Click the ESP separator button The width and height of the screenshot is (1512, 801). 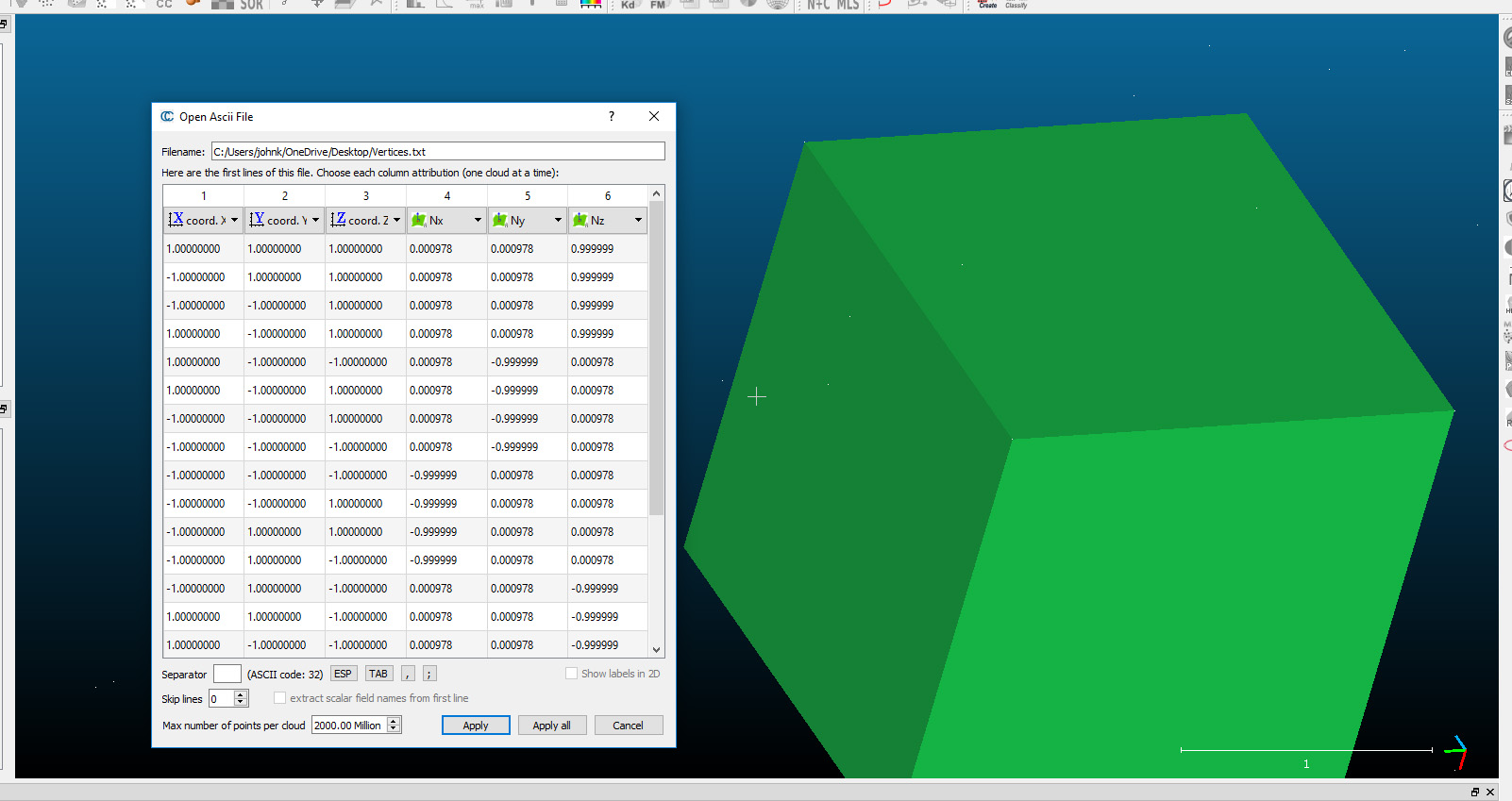click(344, 674)
